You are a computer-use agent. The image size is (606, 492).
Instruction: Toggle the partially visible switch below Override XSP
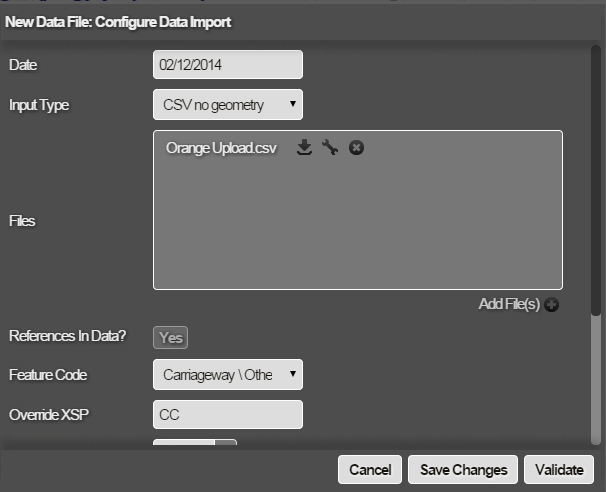coord(195,444)
